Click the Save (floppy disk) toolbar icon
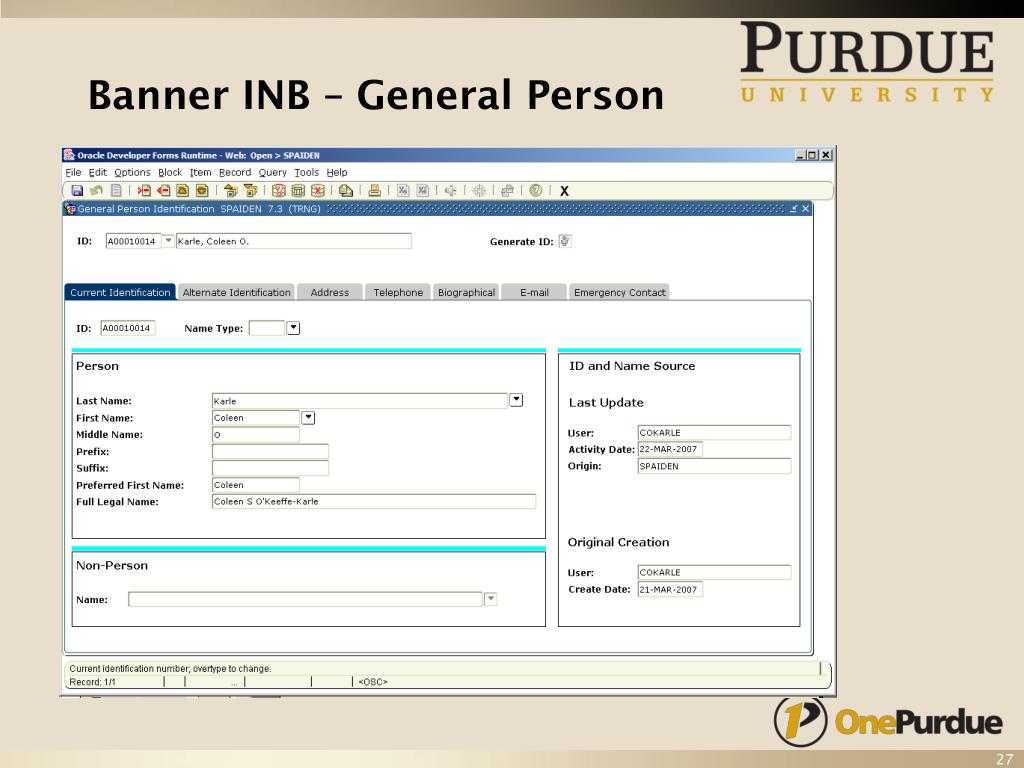1024x768 pixels. [77, 191]
